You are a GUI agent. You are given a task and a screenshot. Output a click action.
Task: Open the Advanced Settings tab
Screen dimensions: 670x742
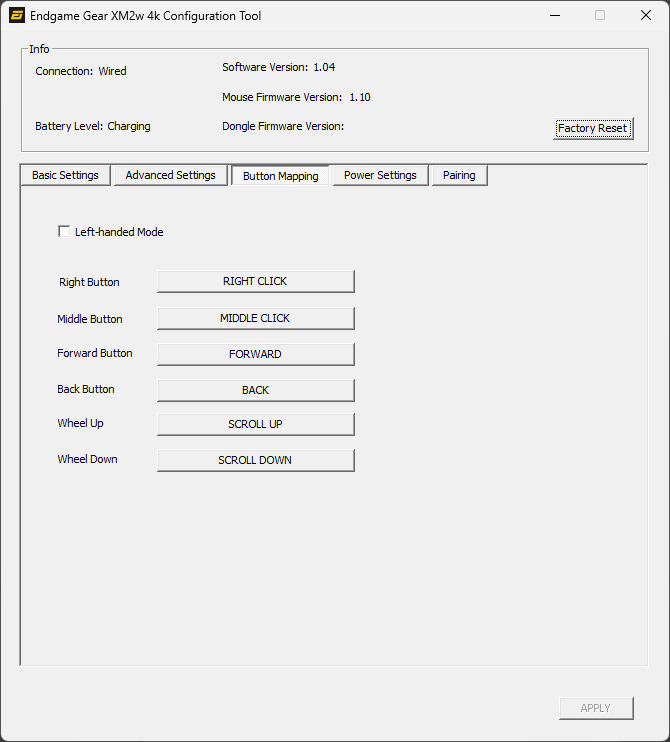(x=170, y=175)
